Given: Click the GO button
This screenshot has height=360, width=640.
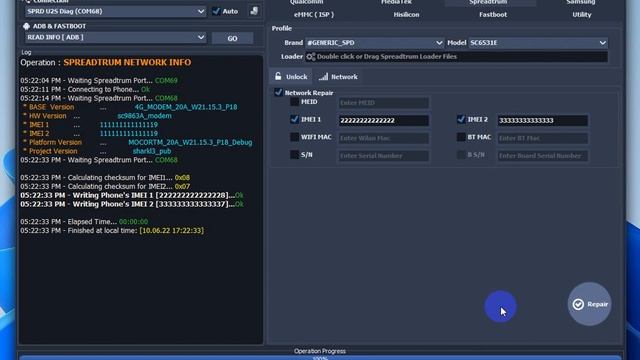Looking at the screenshot, I should pyautogui.click(x=232, y=38).
